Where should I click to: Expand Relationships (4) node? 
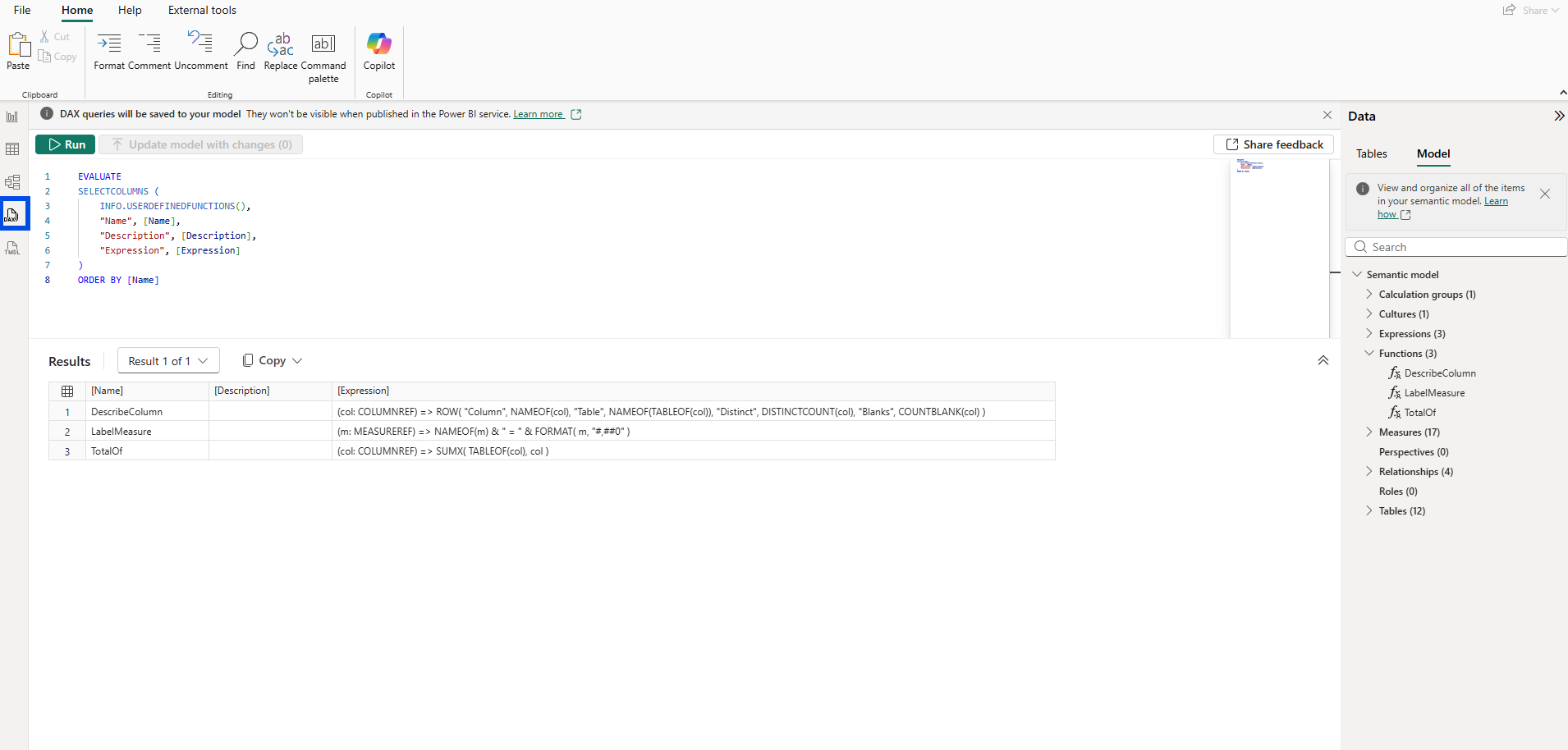(1369, 472)
